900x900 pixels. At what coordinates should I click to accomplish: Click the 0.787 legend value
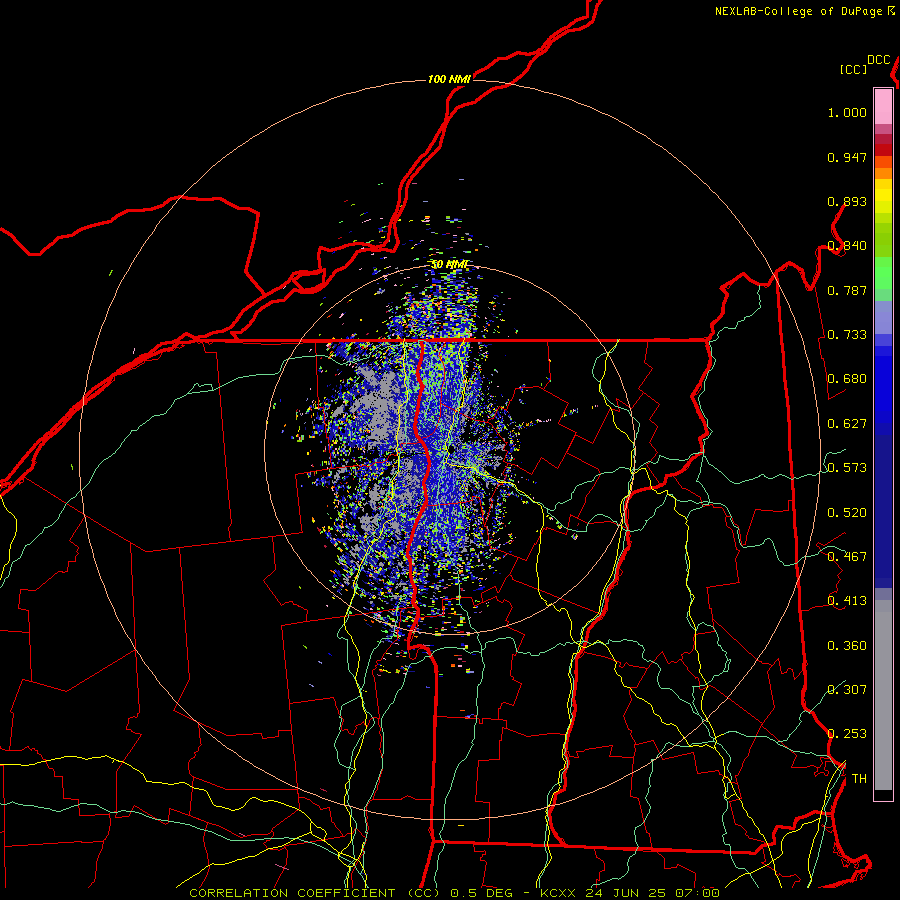[x=847, y=290]
